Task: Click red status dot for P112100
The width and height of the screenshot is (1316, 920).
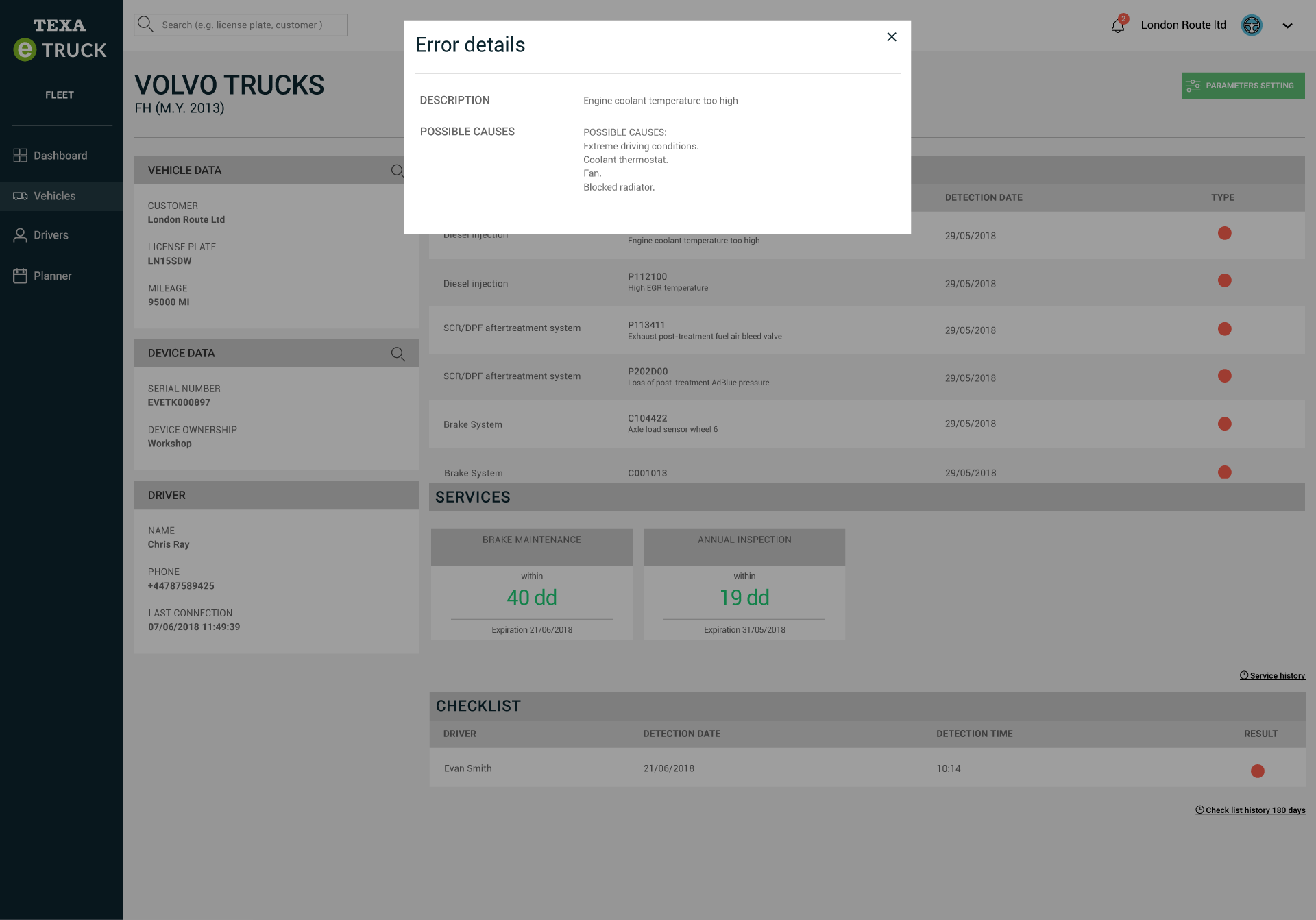Action: click(1224, 280)
